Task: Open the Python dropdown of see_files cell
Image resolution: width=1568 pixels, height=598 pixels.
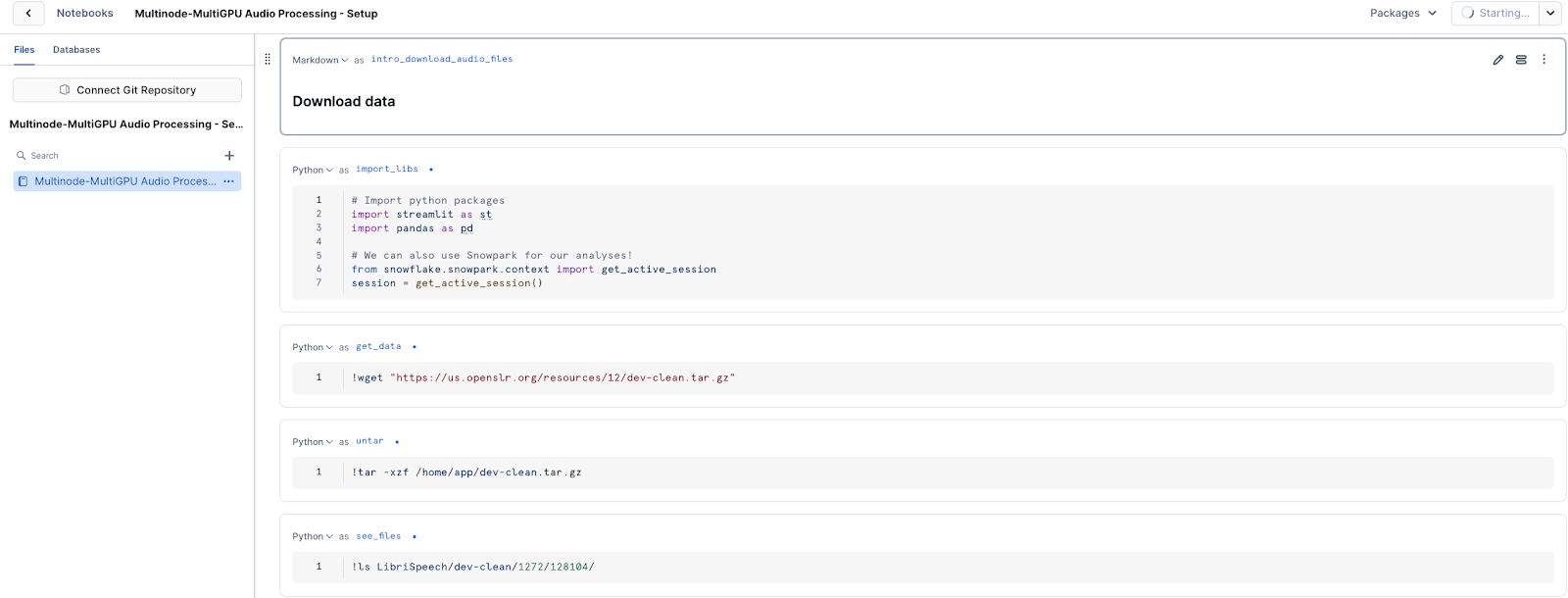Action: 313,536
